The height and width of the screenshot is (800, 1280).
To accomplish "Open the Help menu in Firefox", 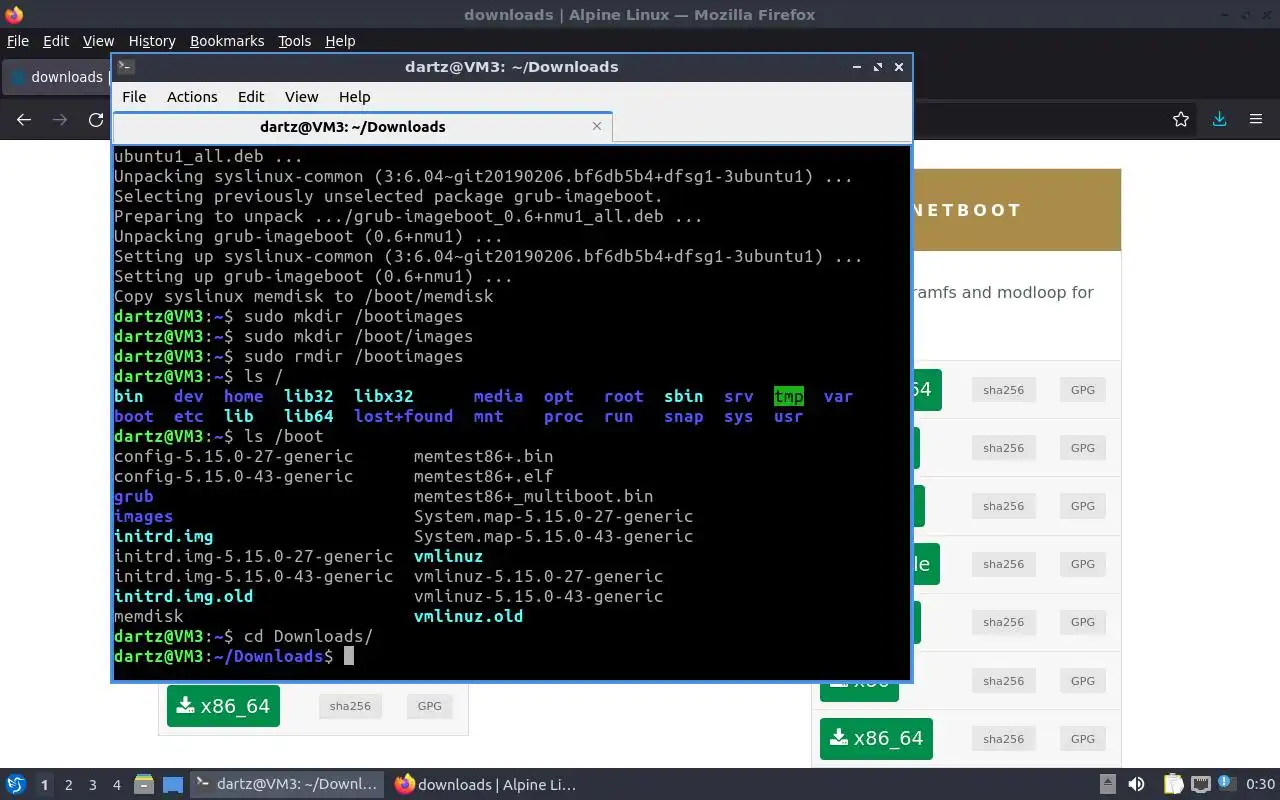I will pyautogui.click(x=340, y=41).
